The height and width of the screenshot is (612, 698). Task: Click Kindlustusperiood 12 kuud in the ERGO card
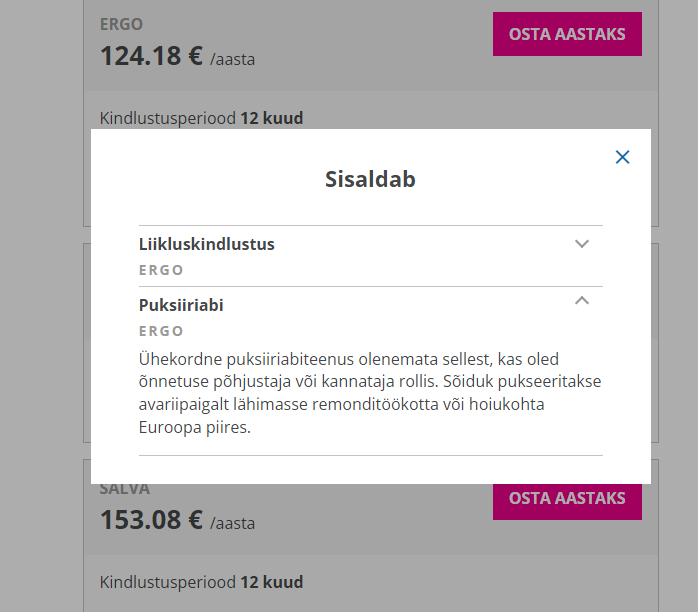tap(202, 118)
